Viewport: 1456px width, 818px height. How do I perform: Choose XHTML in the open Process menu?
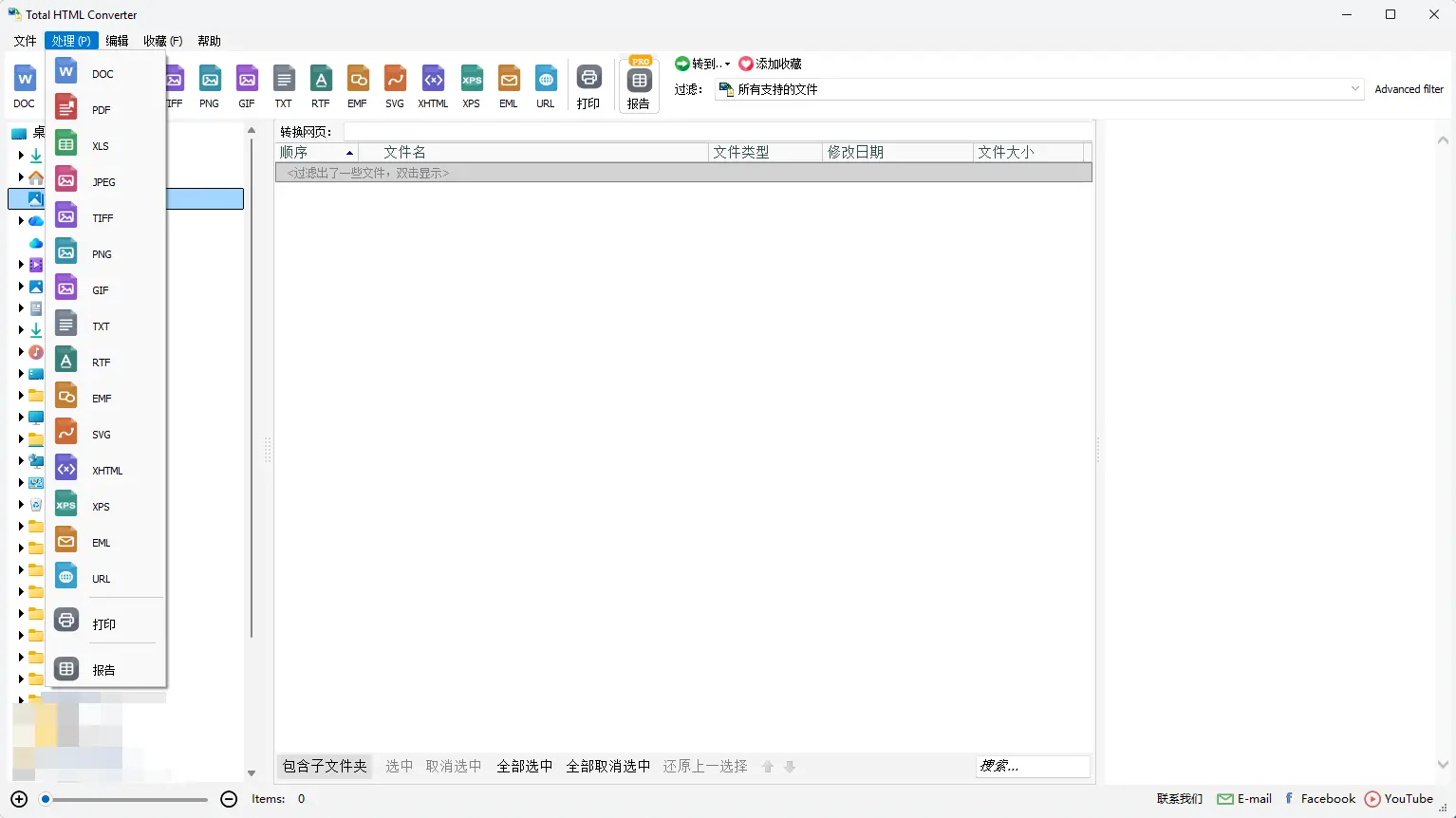click(106, 471)
